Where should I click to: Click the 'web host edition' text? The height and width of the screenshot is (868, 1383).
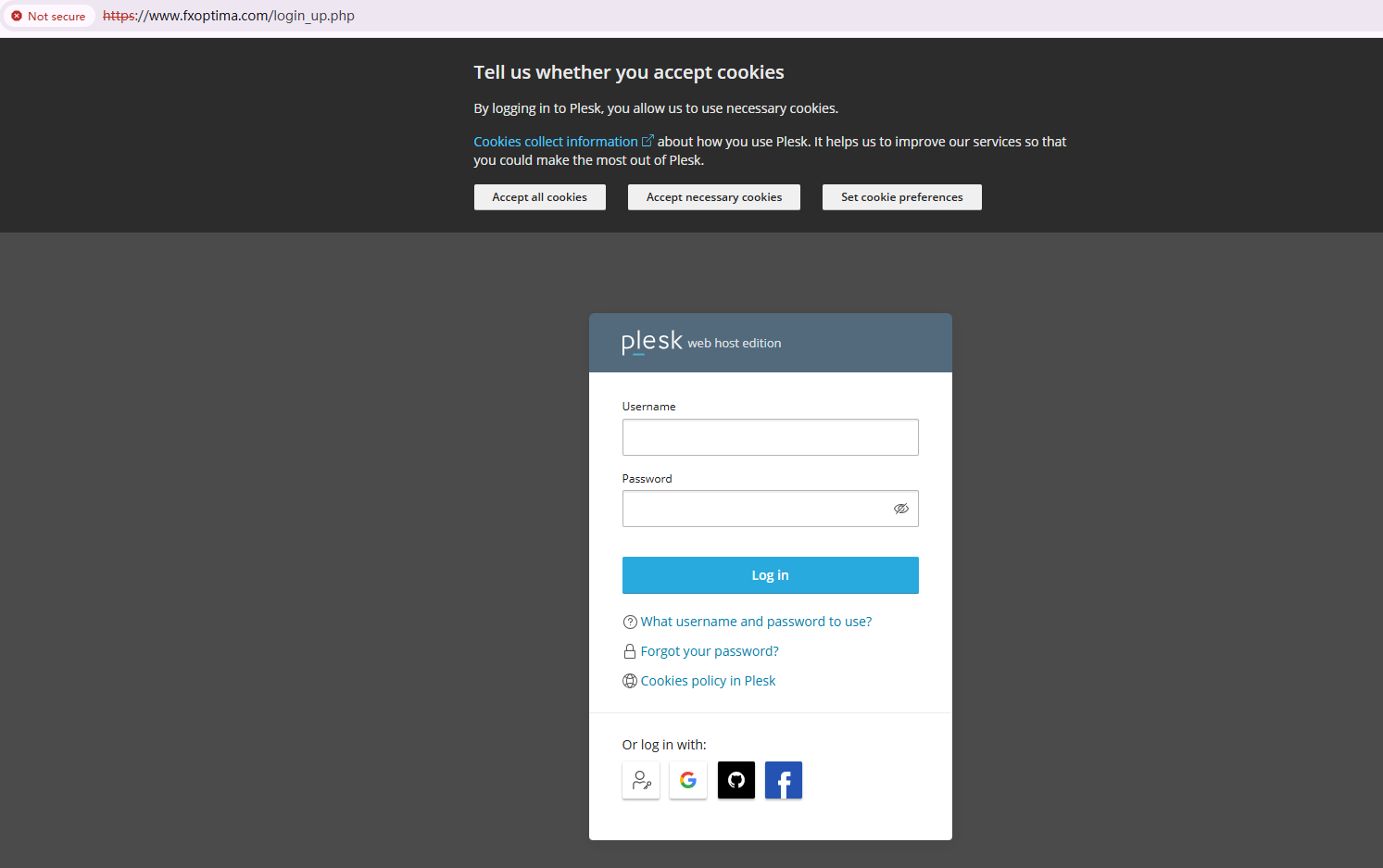coord(735,344)
